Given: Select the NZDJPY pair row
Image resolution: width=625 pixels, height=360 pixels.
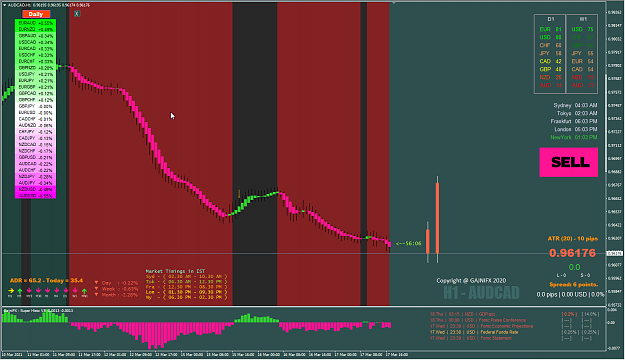Looking at the screenshot, I should [x=35, y=177].
